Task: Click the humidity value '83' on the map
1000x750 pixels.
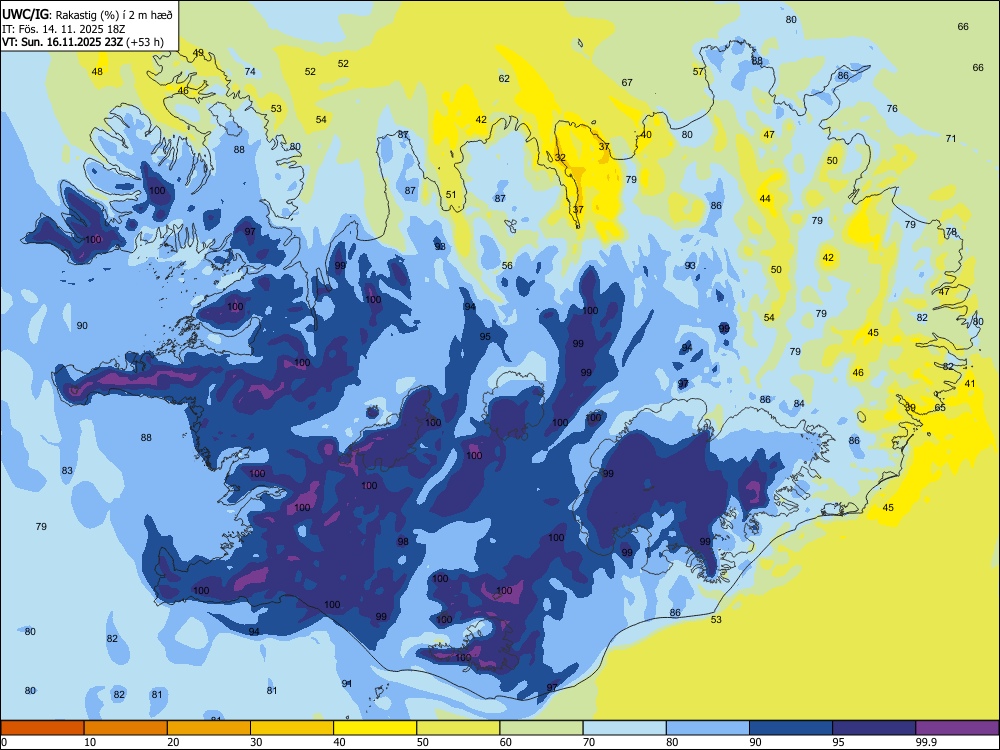Action: pos(67,471)
